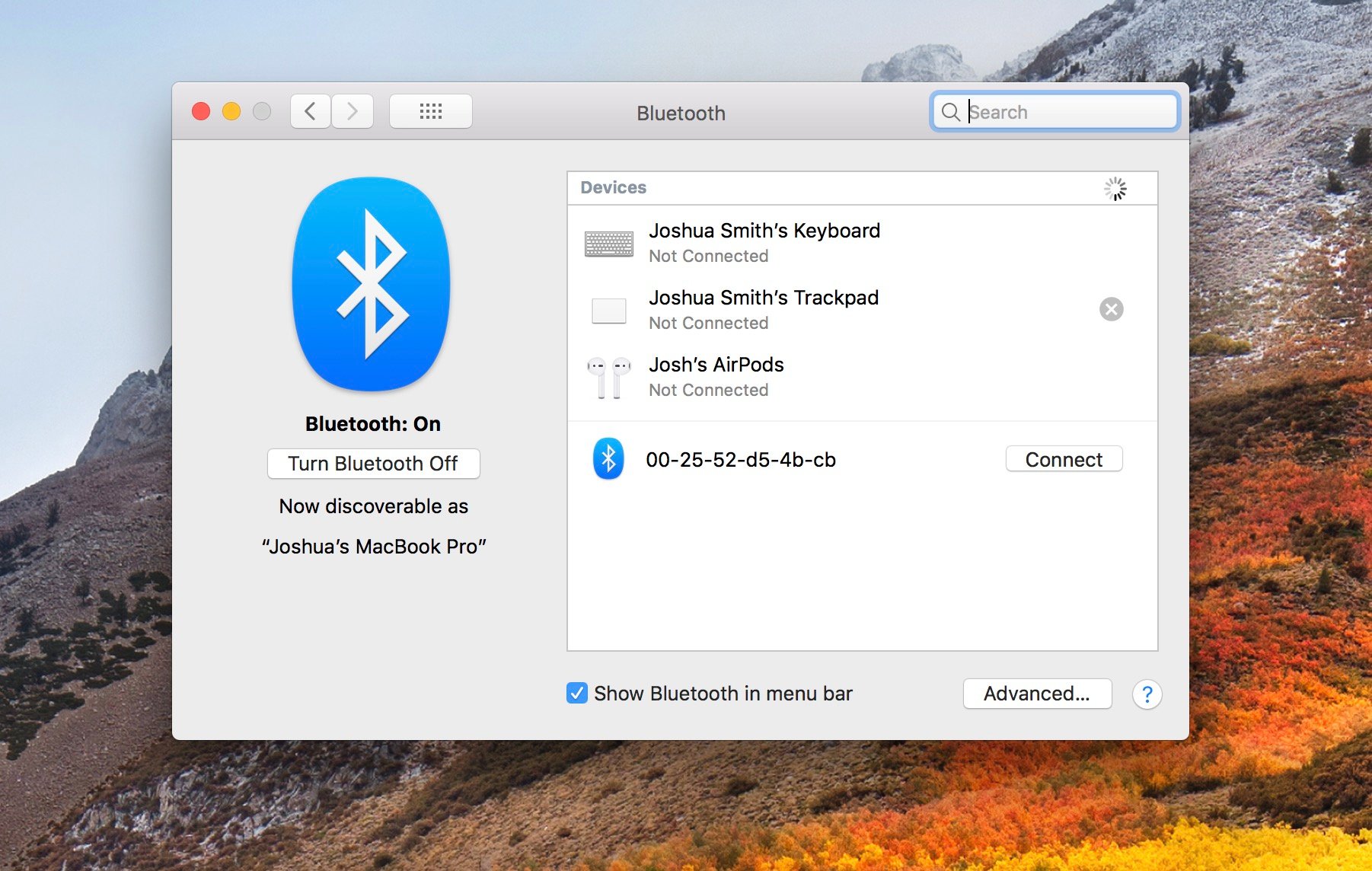Click the Bluetooth icon next to 00-25-52-d5-4b-cb

click(608, 459)
